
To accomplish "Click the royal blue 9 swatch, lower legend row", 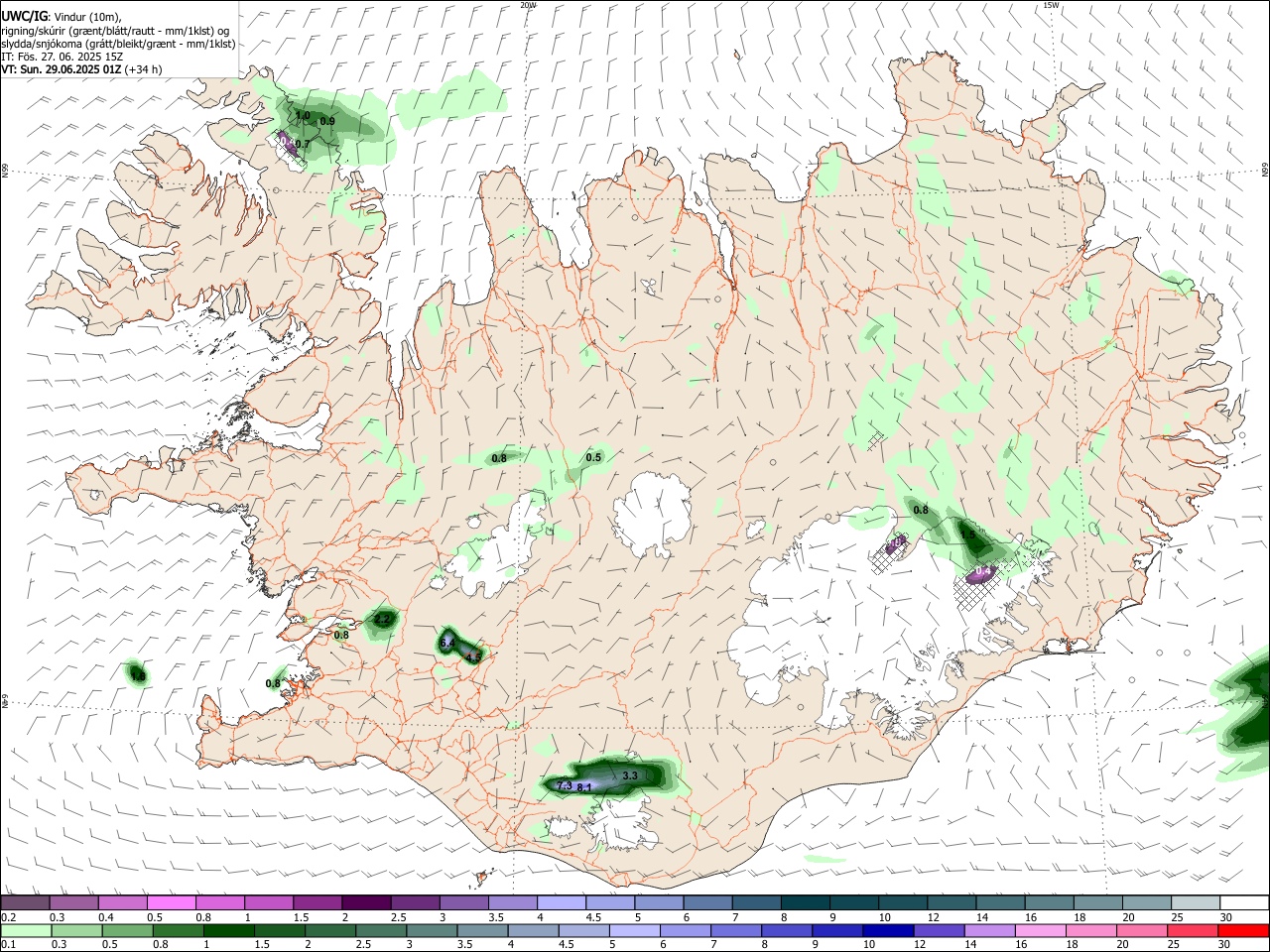I will click(837, 930).
